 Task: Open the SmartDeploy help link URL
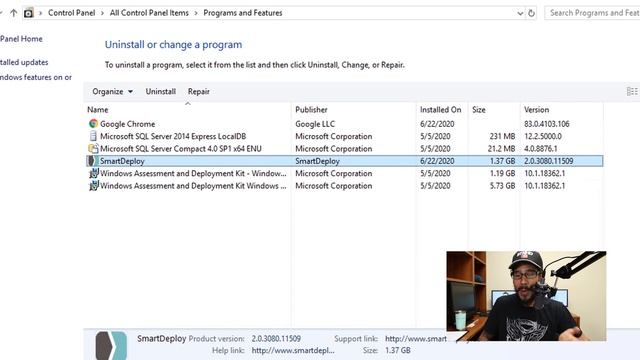(x=293, y=350)
